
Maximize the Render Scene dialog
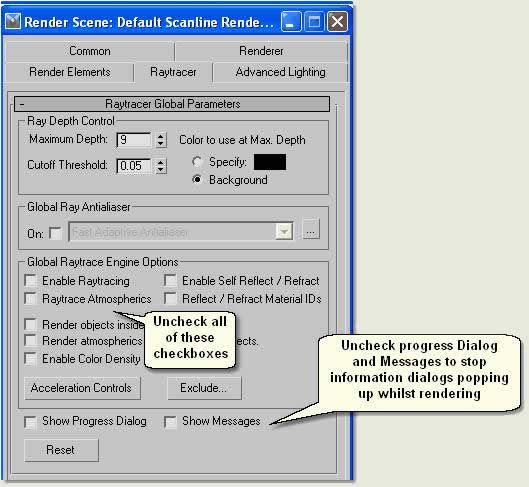click(x=314, y=22)
